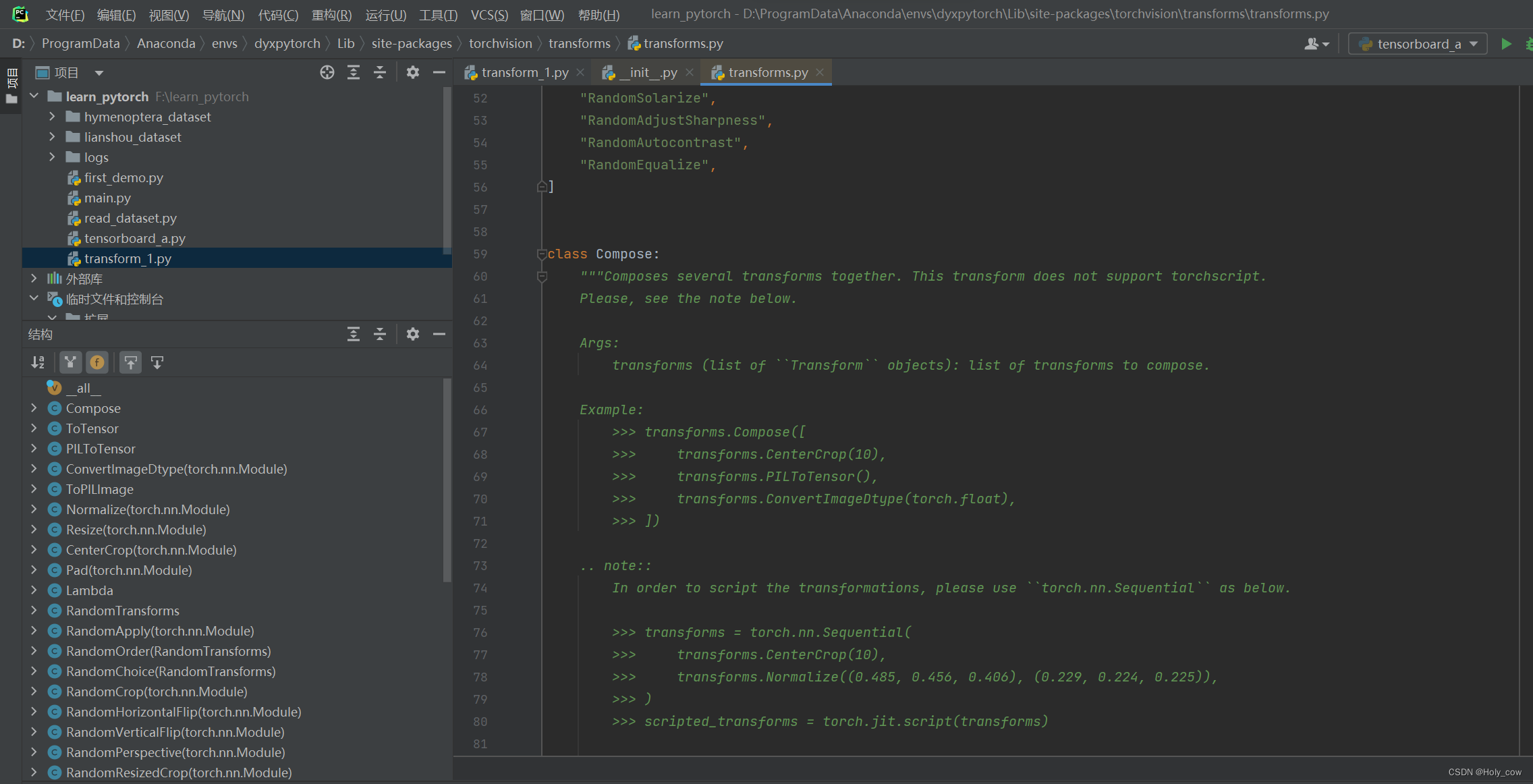This screenshot has width=1533, height=784.
Task: Expand the logs folder
Action: tap(52, 157)
